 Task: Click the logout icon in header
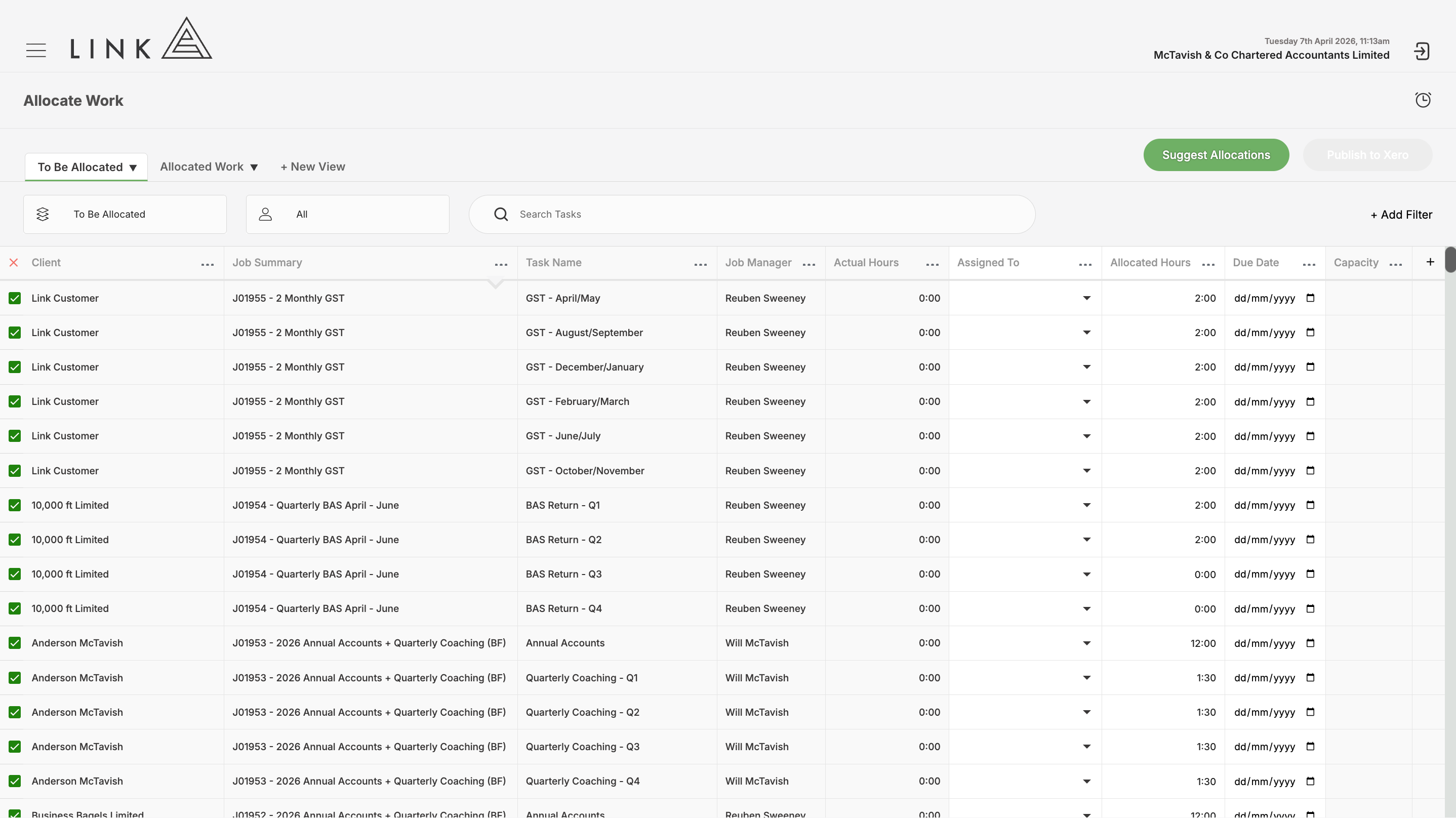click(x=1422, y=52)
